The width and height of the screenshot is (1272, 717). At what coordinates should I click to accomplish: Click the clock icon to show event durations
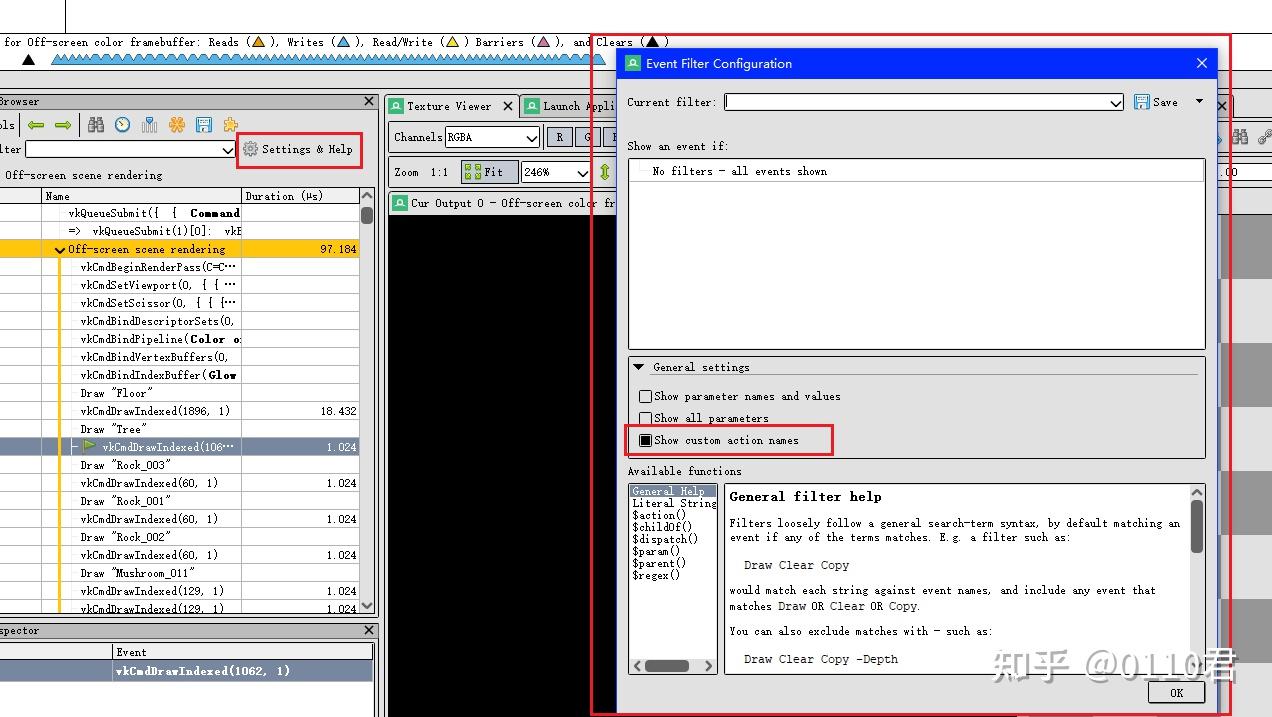[121, 124]
